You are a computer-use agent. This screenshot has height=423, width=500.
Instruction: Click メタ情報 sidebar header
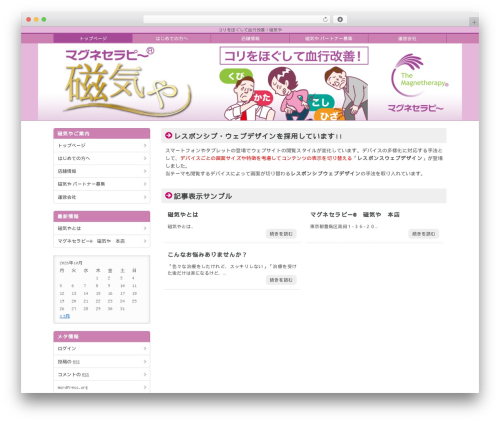click(x=102, y=336)
